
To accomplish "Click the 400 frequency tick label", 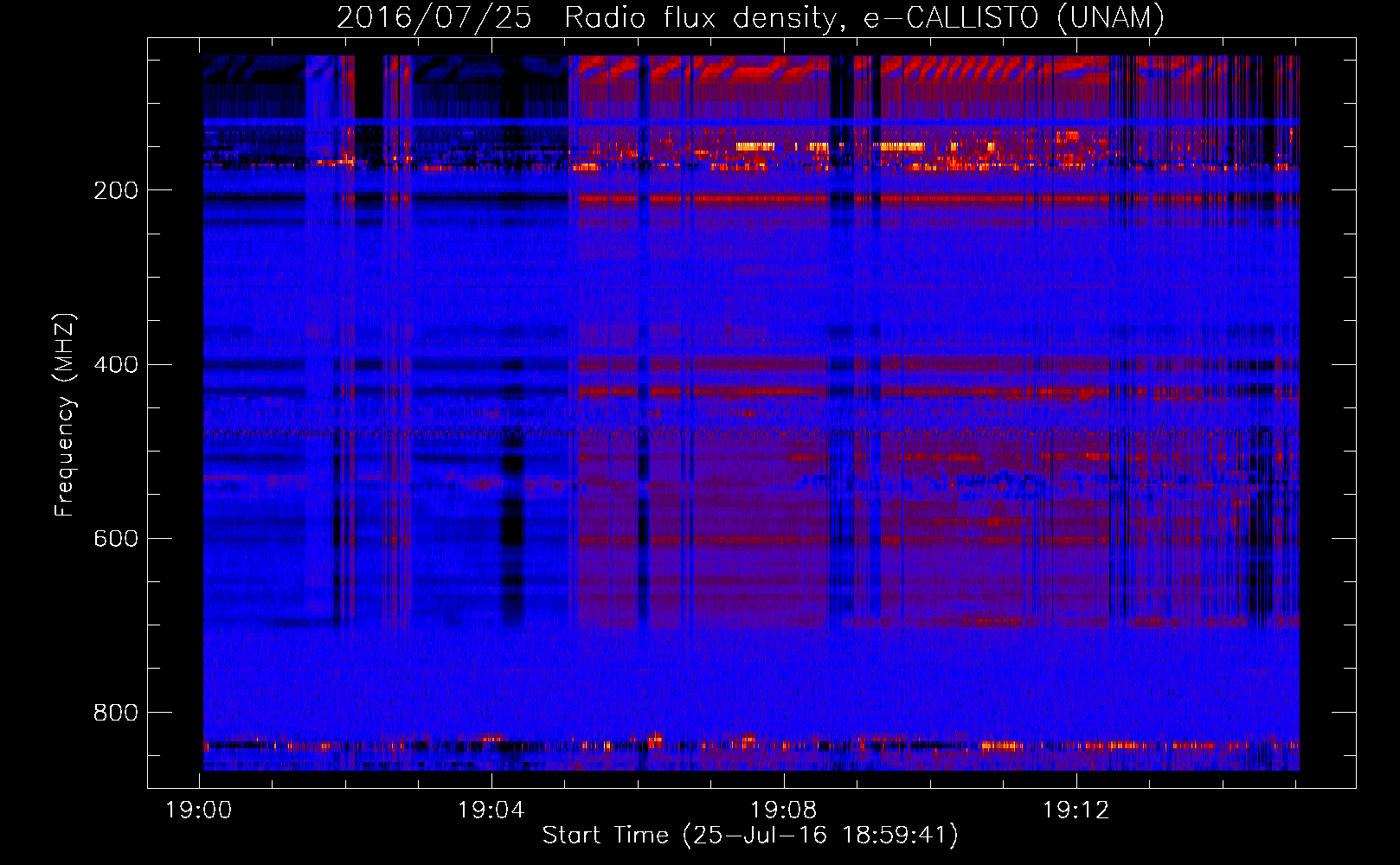I will click(x=116, y=364).
